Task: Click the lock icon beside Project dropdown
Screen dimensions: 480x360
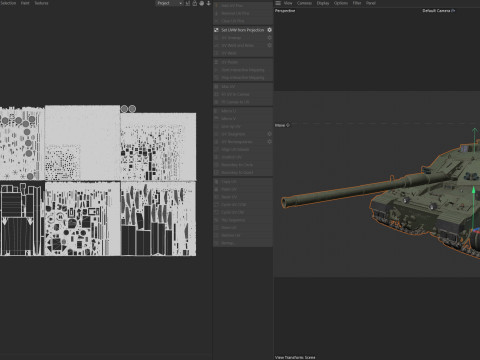Action: (x=195, y=3)
